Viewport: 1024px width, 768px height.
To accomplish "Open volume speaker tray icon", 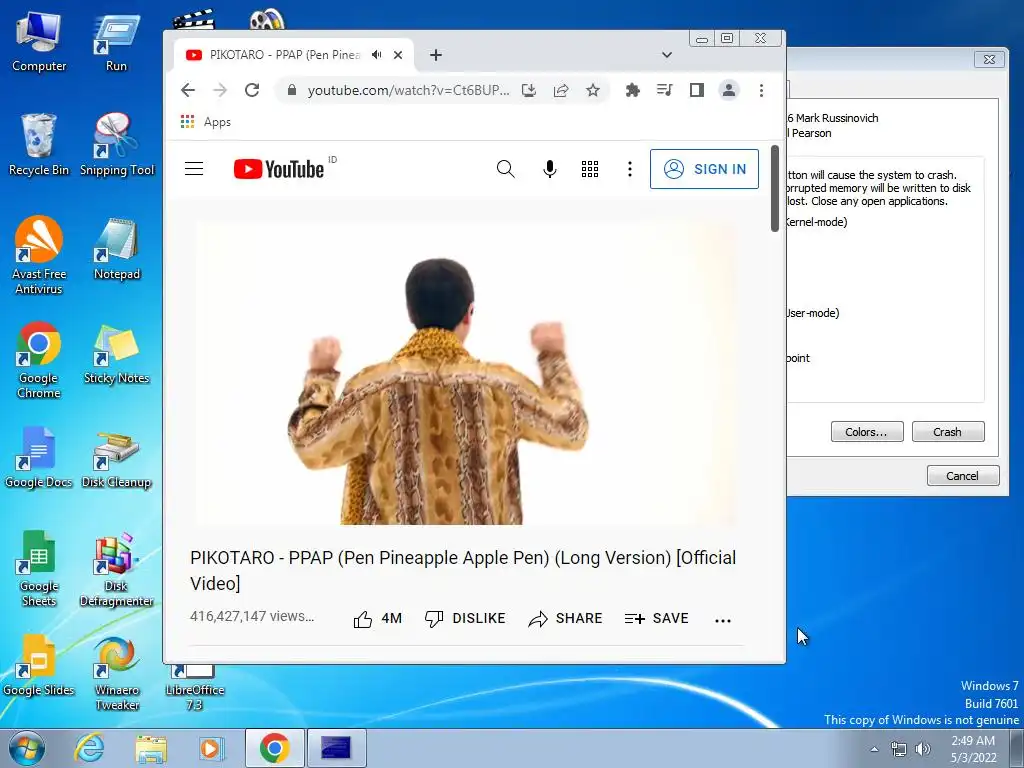I will (x=923, y=749).
